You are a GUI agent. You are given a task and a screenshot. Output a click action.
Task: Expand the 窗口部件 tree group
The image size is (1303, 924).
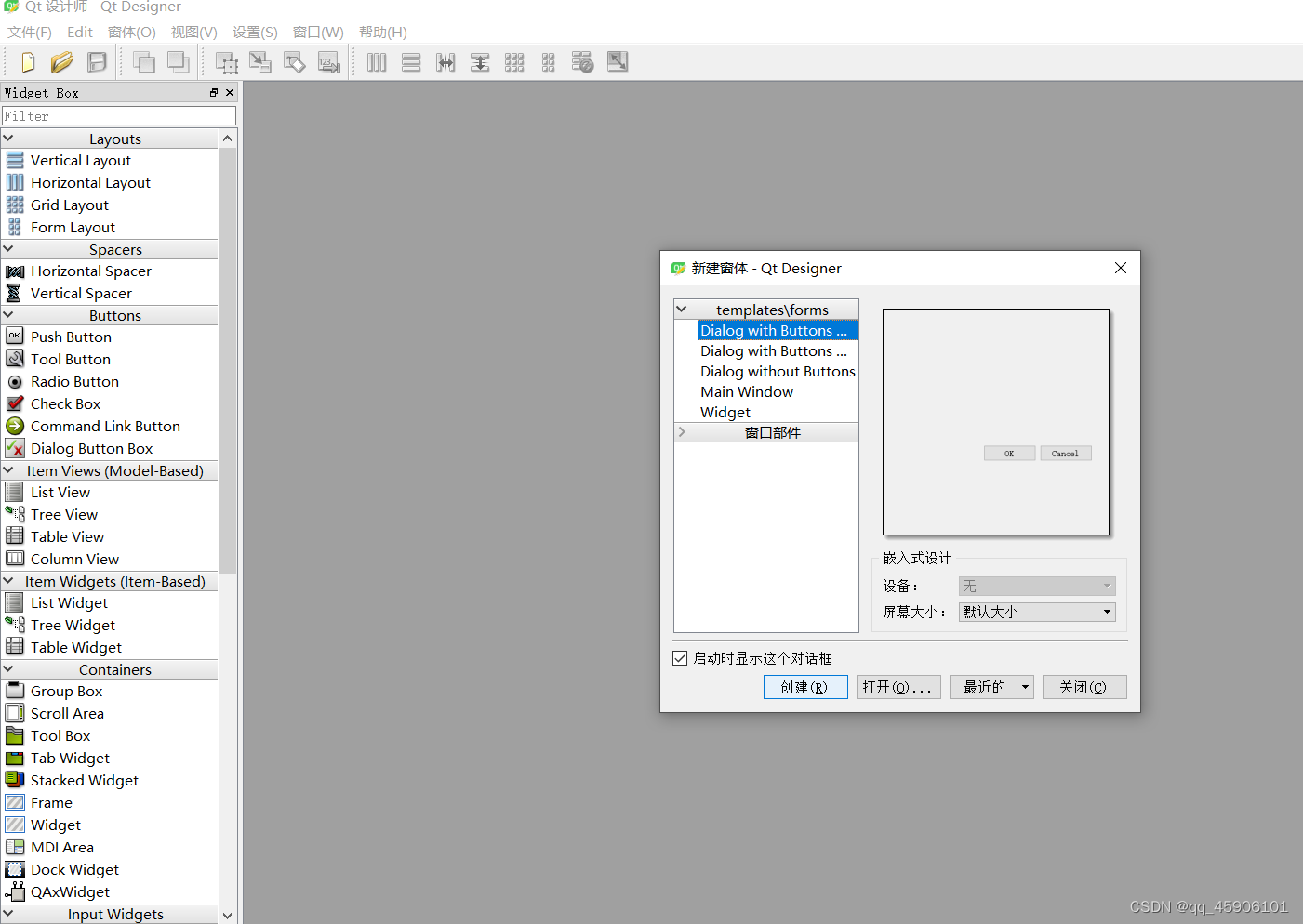pos(682,432)
